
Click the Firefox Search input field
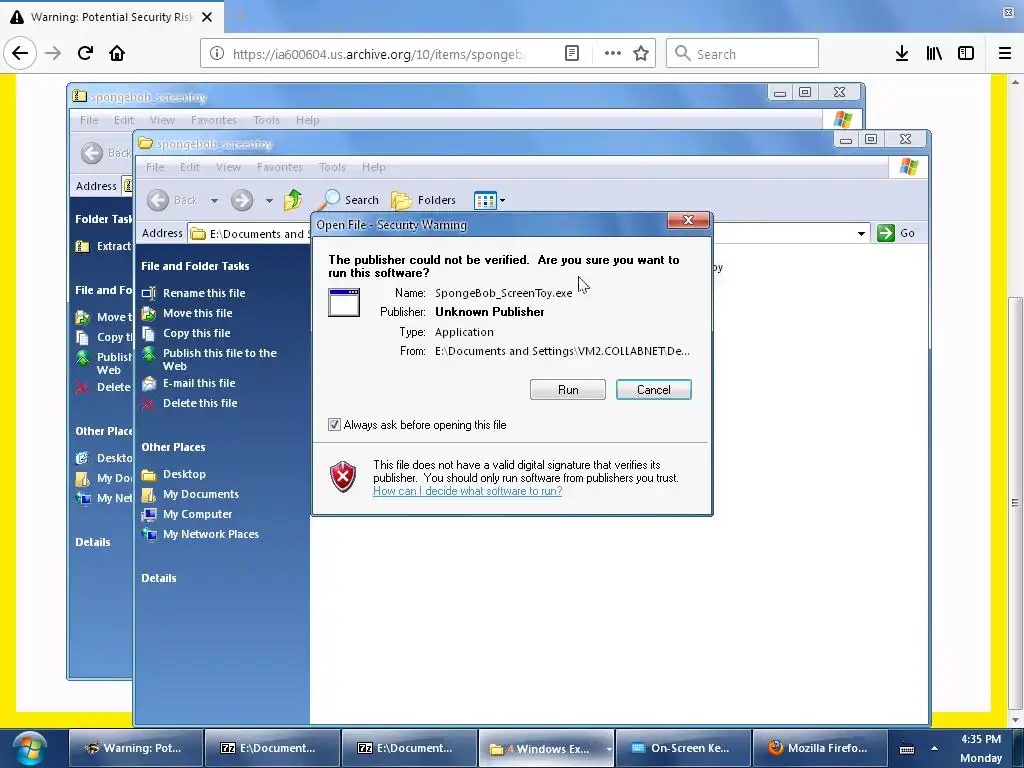pos(742,54)
